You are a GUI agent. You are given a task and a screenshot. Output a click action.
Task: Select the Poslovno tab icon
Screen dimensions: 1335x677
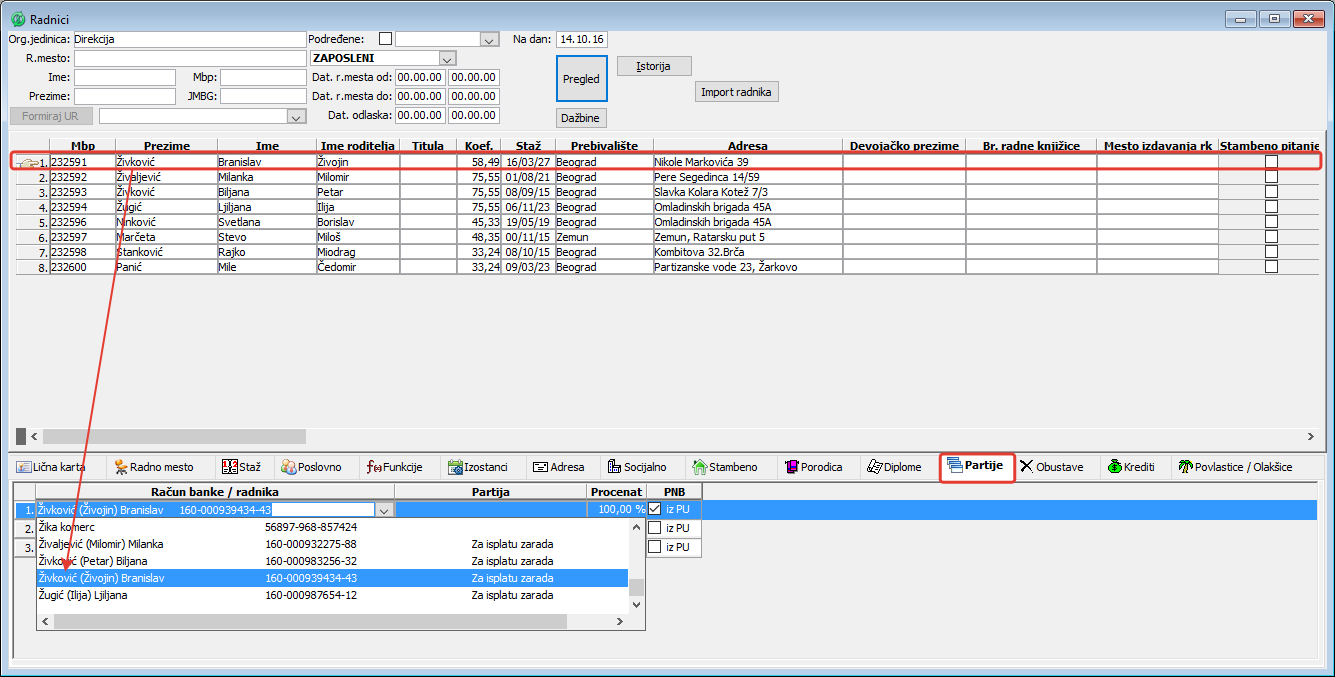point(289,467)
